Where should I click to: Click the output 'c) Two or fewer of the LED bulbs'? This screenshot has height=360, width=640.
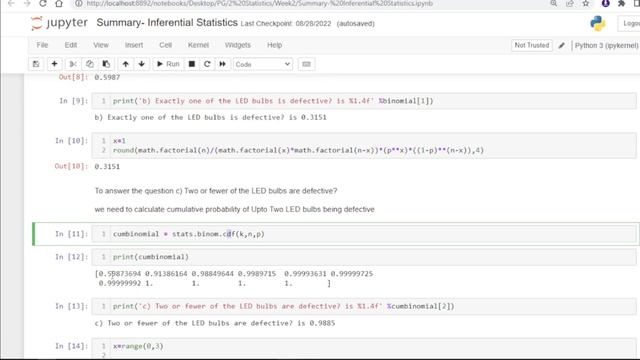(x=215, y=323)
